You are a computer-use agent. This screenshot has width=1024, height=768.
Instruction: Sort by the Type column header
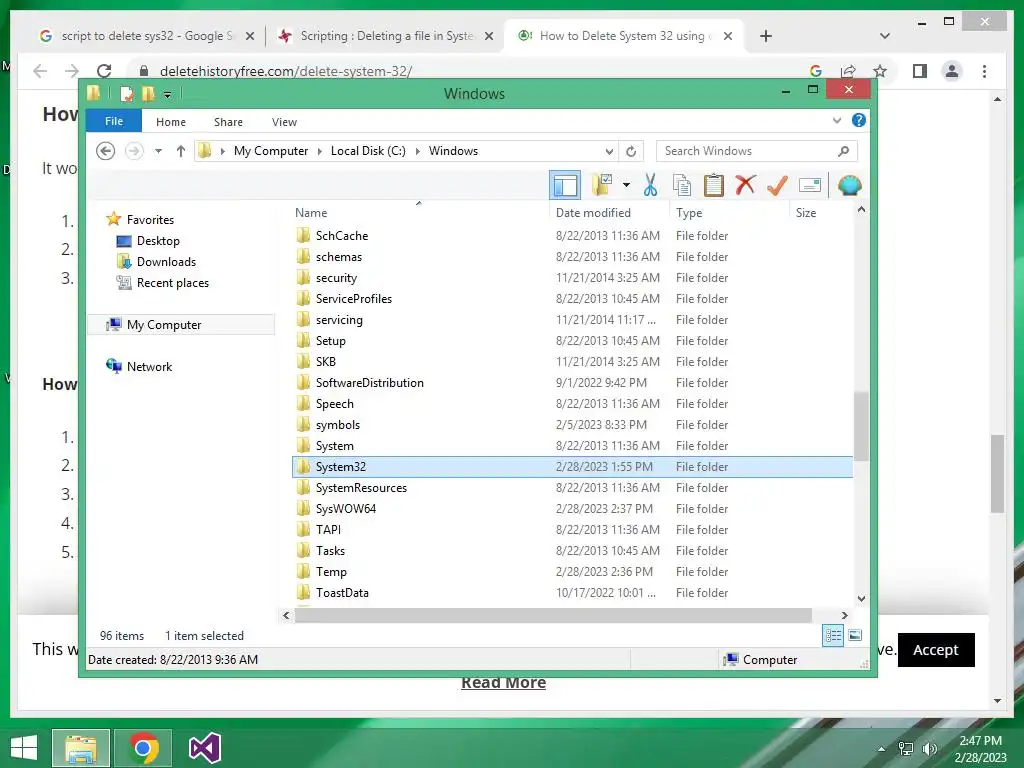(x=689, y=213)
